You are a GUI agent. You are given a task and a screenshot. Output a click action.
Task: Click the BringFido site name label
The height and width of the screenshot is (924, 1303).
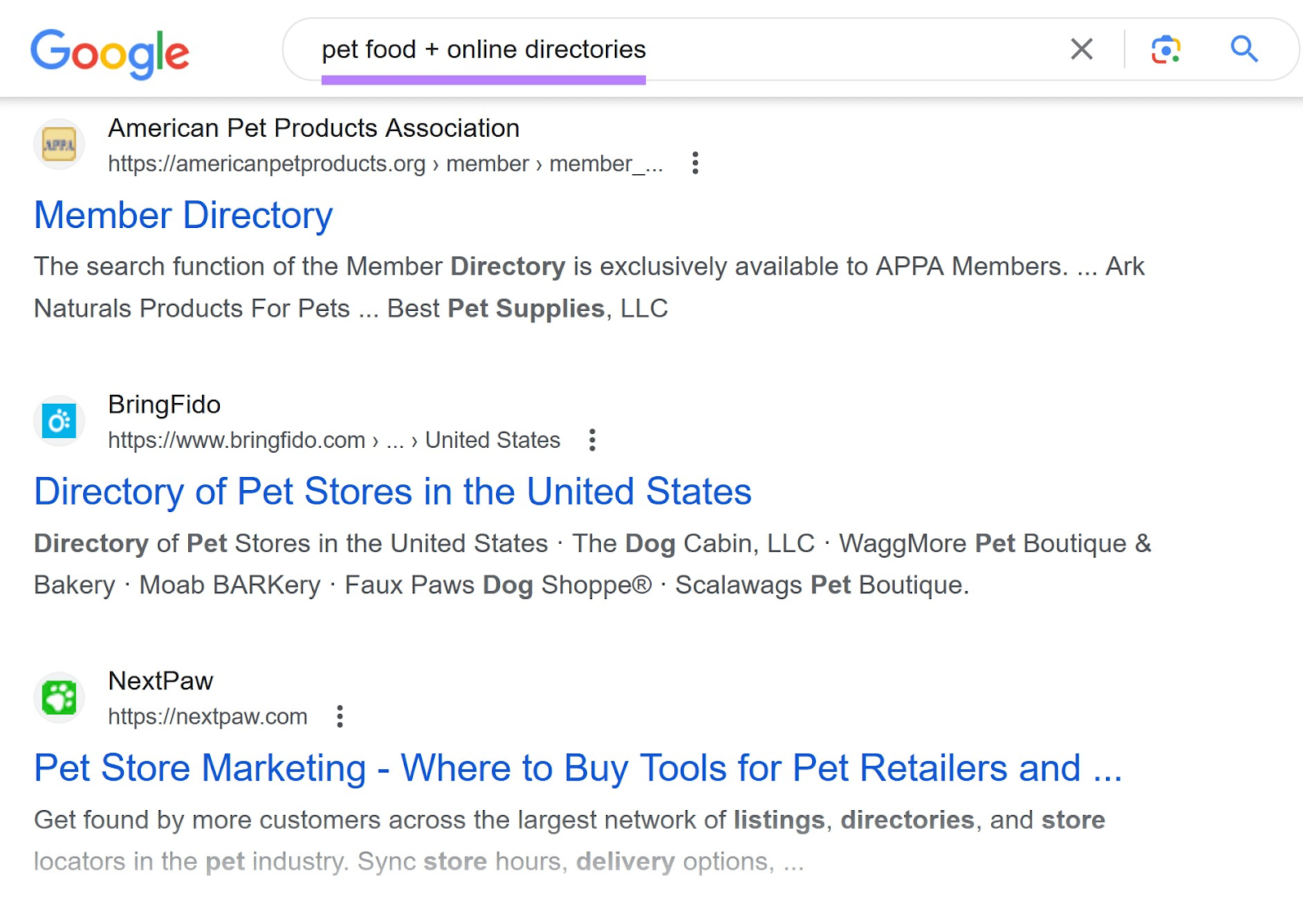(x=165, y=405)
